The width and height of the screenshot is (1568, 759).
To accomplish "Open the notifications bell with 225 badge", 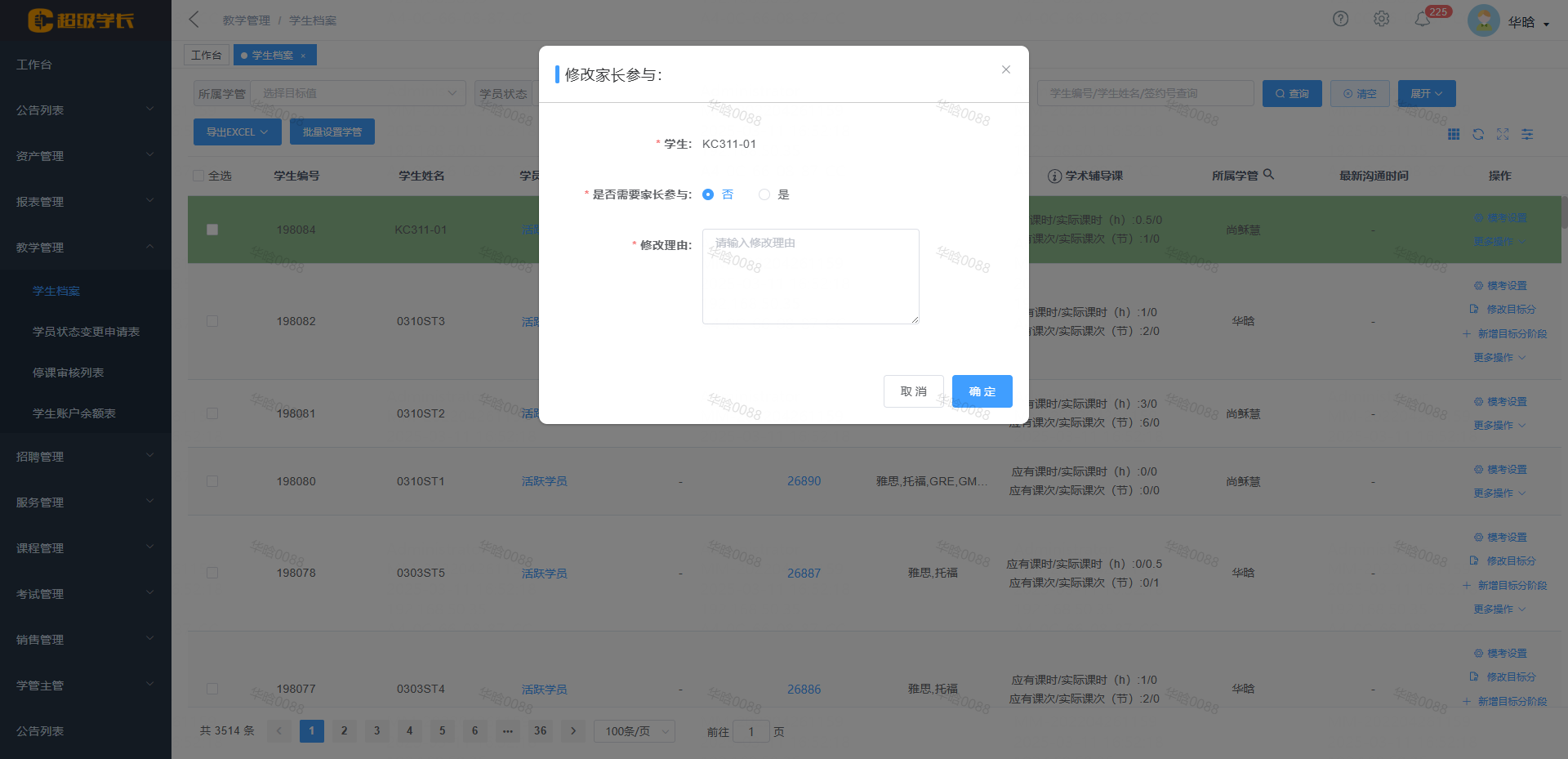I will pos(1423,20).
